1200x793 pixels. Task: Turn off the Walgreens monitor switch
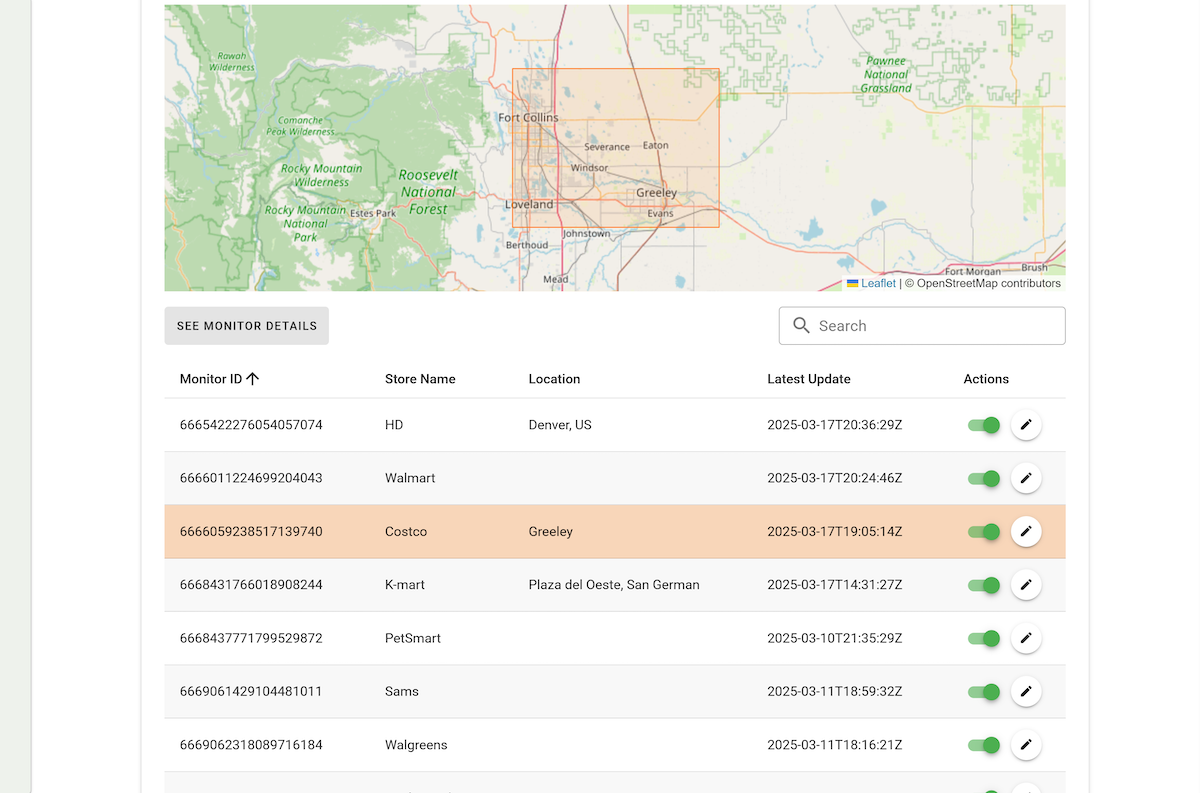(984, 745)
